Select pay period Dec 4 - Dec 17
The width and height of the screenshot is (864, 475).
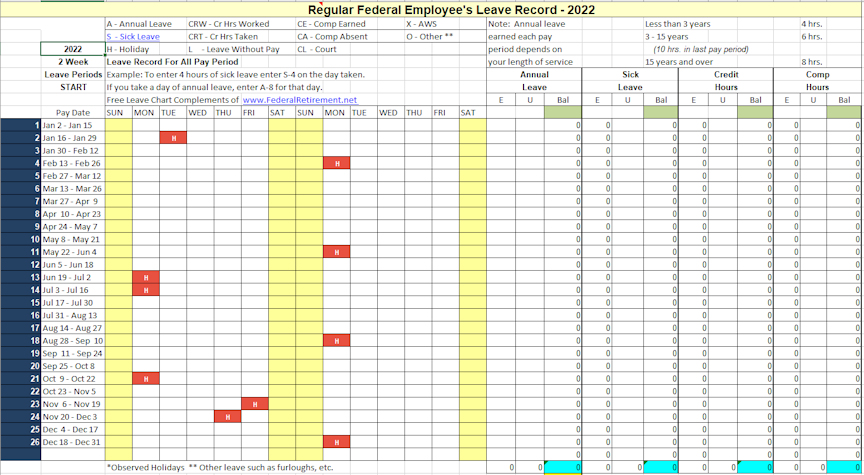tap(73, 429)
